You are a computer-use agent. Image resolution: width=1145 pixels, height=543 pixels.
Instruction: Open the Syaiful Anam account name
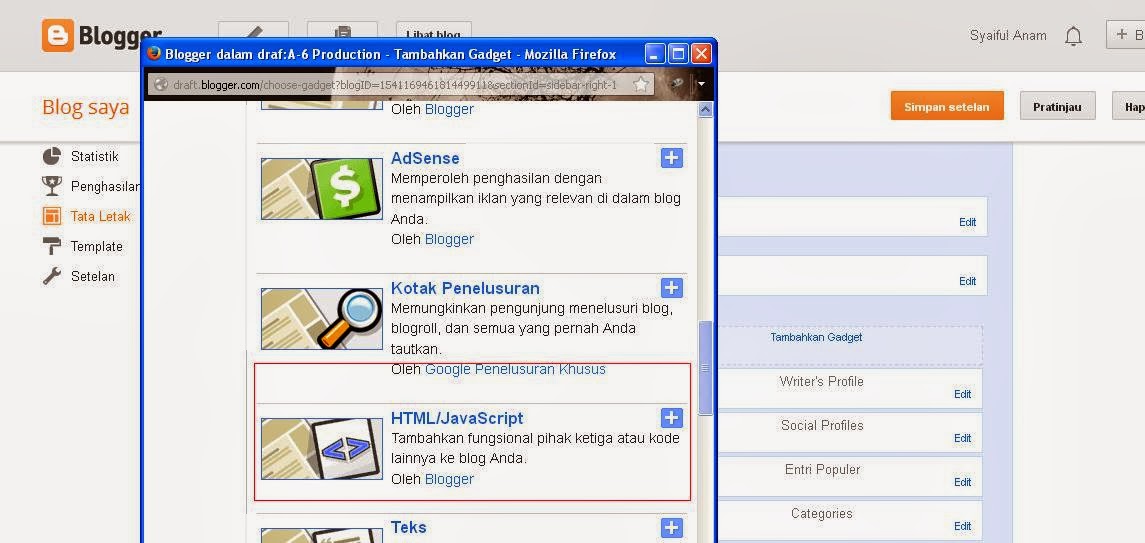(1008, 35)
